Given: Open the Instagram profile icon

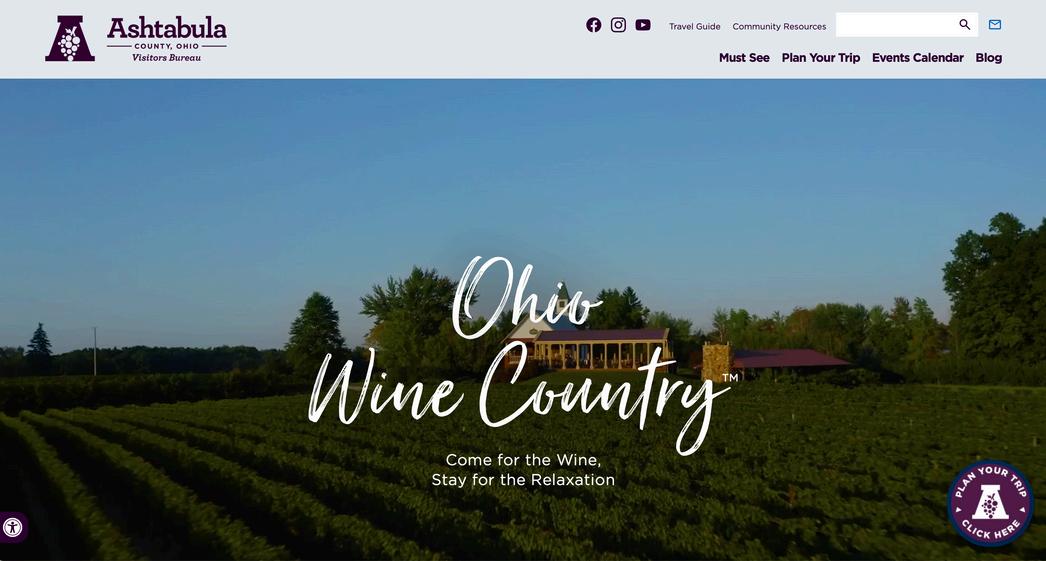Looking at the screenshot, I should pos(618,25).
